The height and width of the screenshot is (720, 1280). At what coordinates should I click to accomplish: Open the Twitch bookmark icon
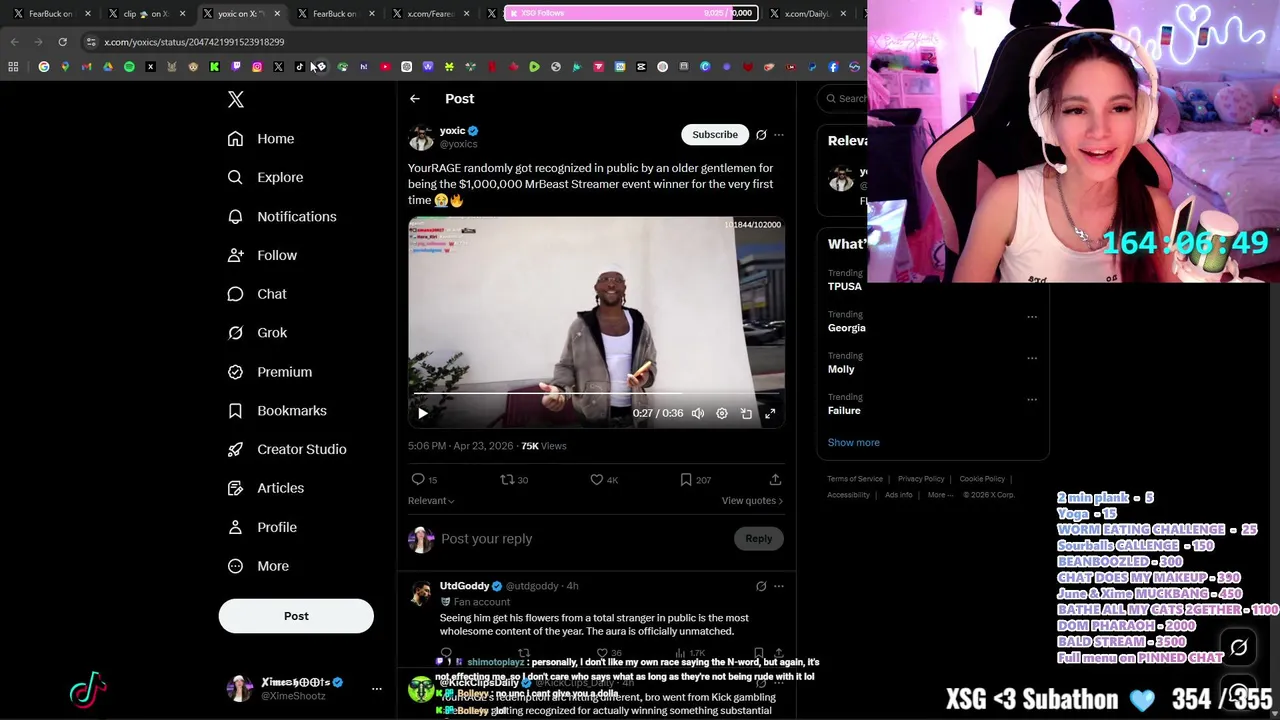236,67
